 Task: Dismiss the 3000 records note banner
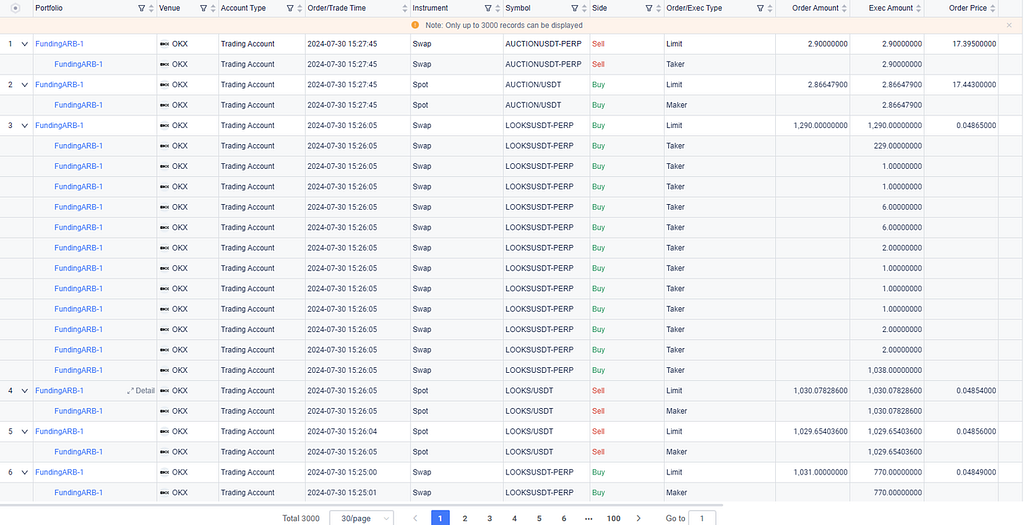tap(1009, 25)
